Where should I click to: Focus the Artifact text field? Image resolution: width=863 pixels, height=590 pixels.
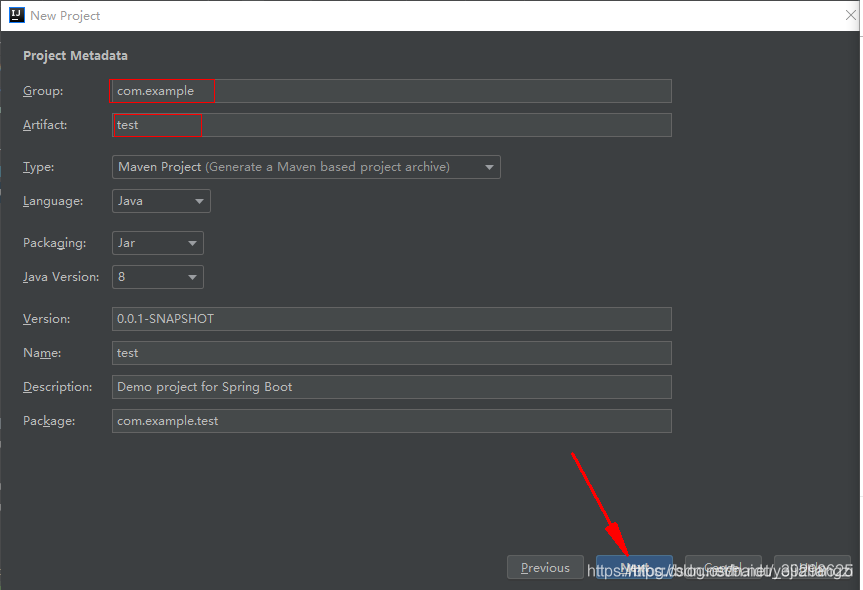pos(391,125)
